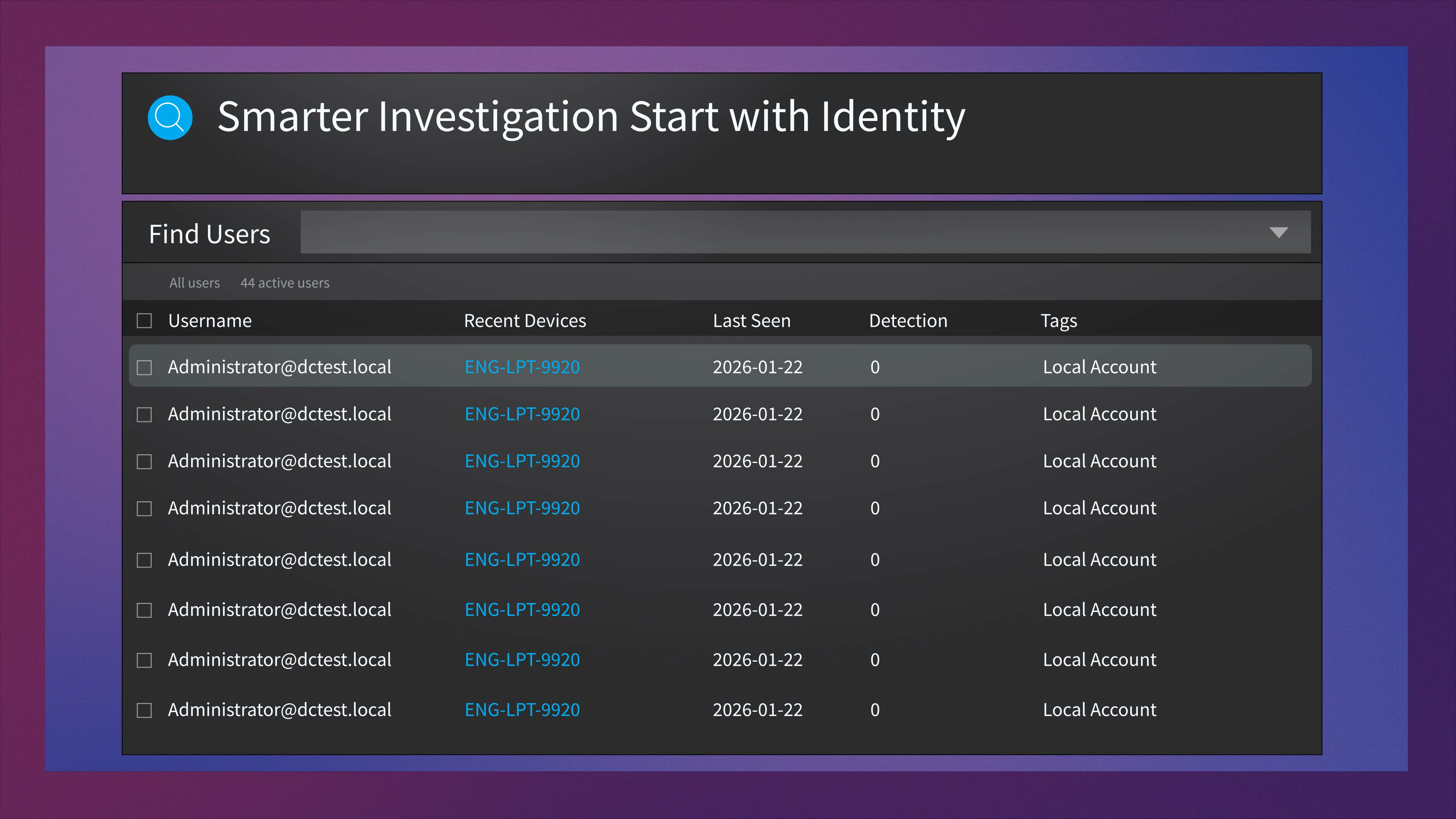Expand the Find Users dropdown arrow

tap(1278, 232)
